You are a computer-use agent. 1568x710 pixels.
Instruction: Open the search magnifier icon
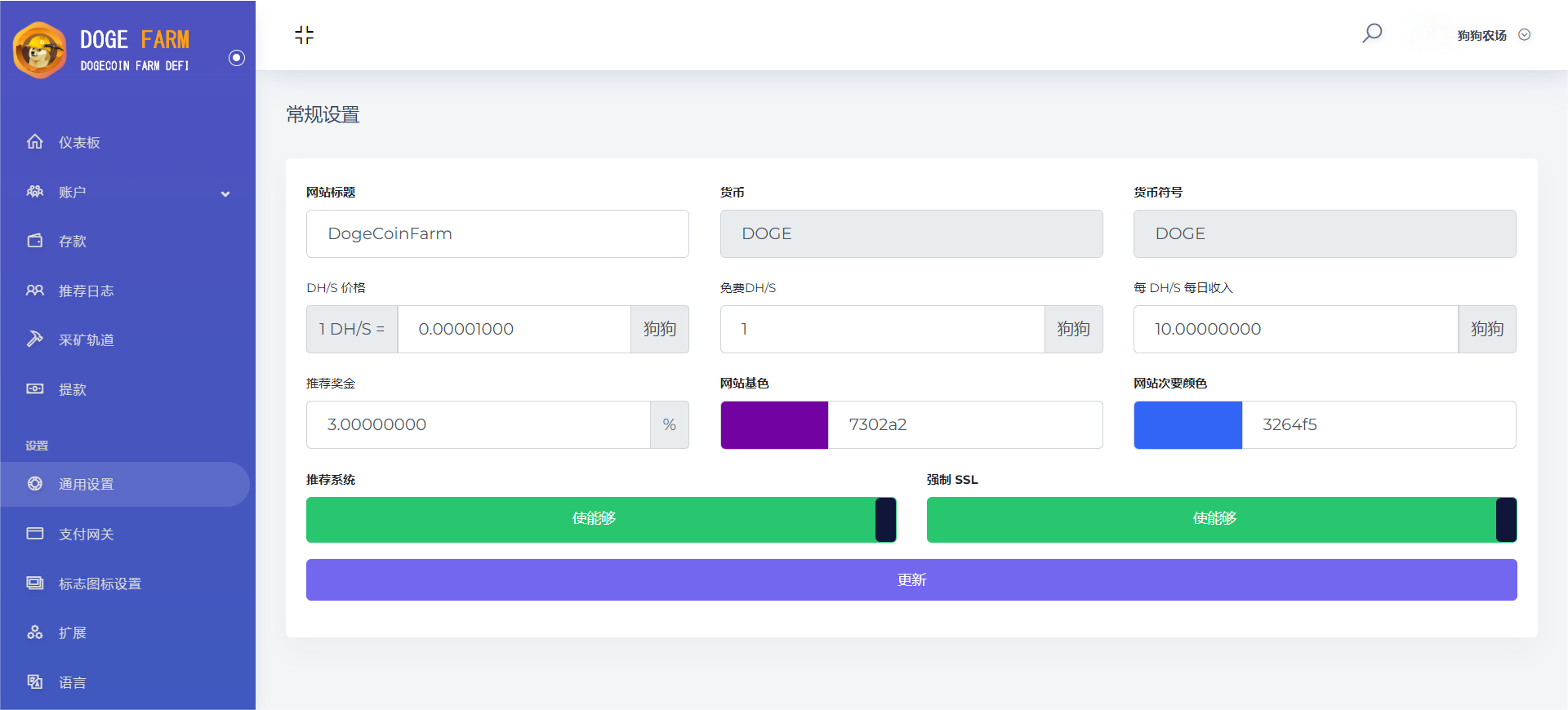(1372, 33)
